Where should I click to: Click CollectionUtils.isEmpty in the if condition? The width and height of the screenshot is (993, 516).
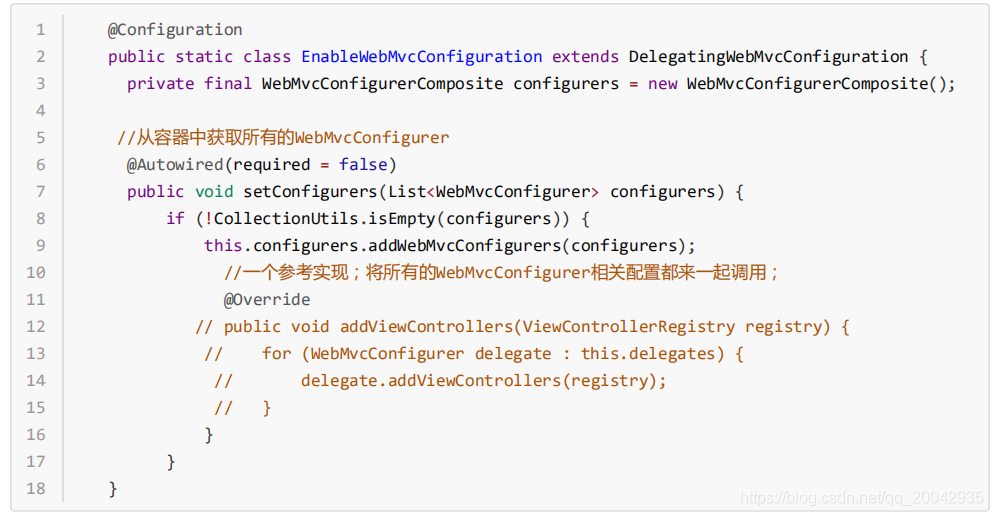[x=325, y=218]
